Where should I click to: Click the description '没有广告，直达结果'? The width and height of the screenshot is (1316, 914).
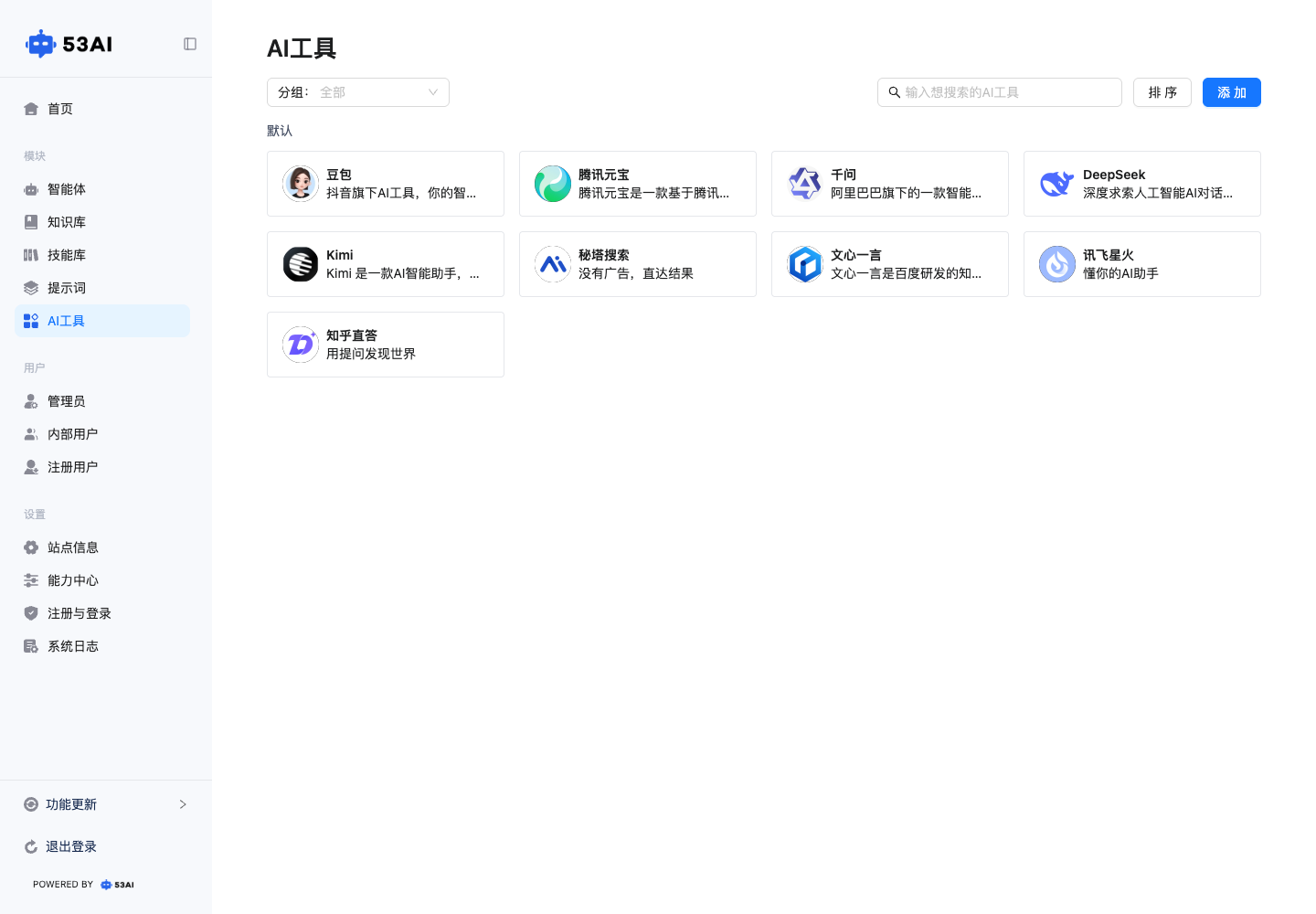pos(636,273)
